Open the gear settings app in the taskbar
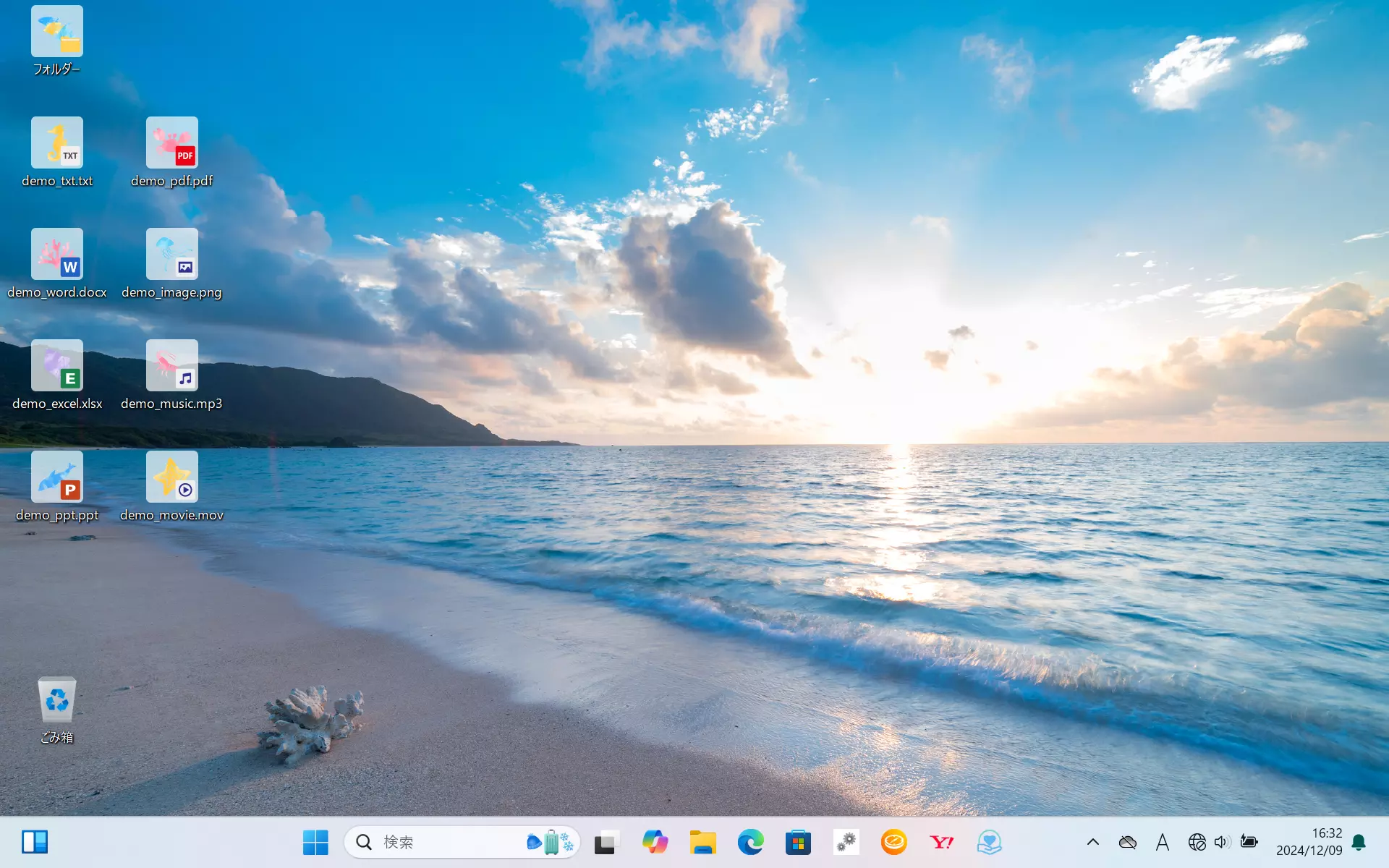The image size is (1389, 868). click(846, 842)
